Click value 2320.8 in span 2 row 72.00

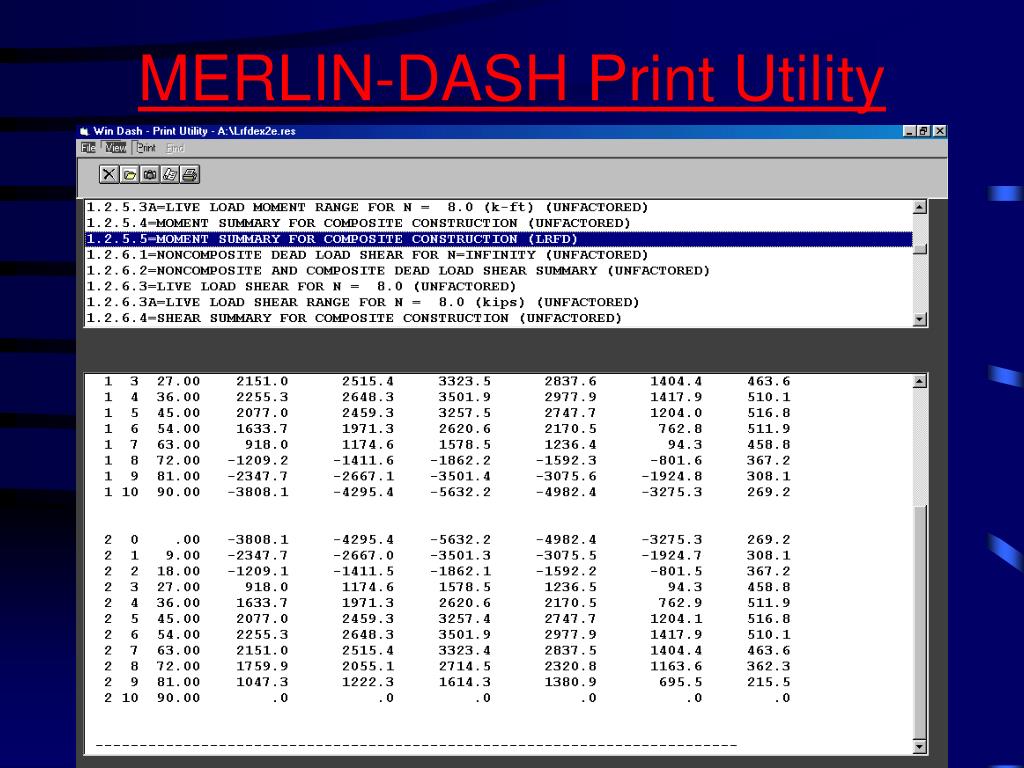click(x=570, y=666)
